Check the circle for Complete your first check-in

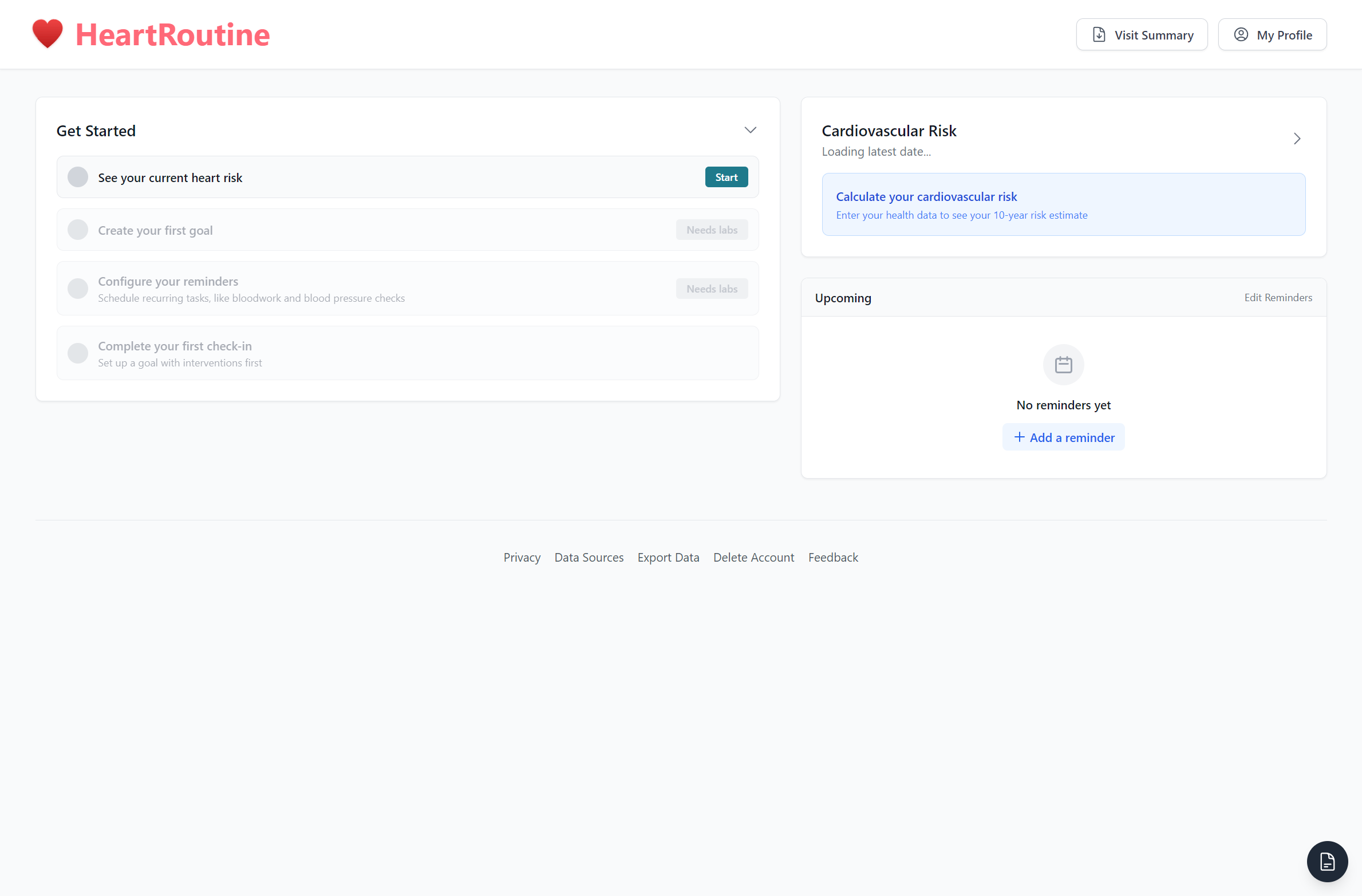click(78, 353)
